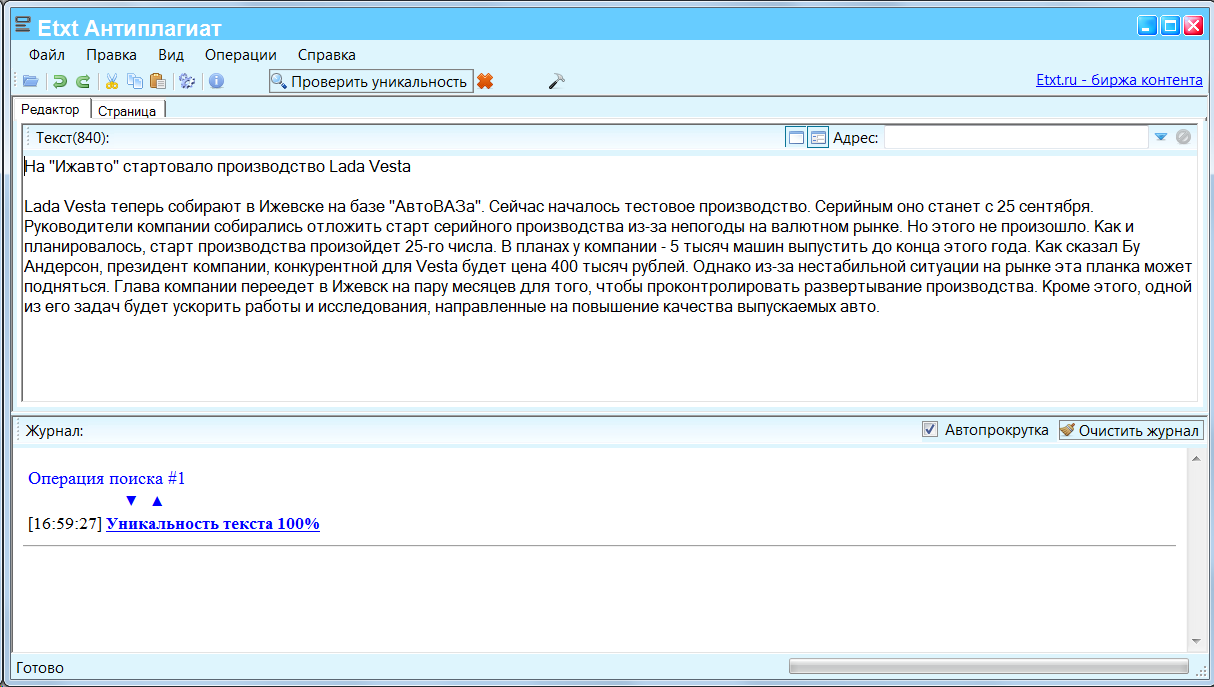Jump to next match down arrow
Viewport: 1214px width, 687px height.
tap(131, 501)
